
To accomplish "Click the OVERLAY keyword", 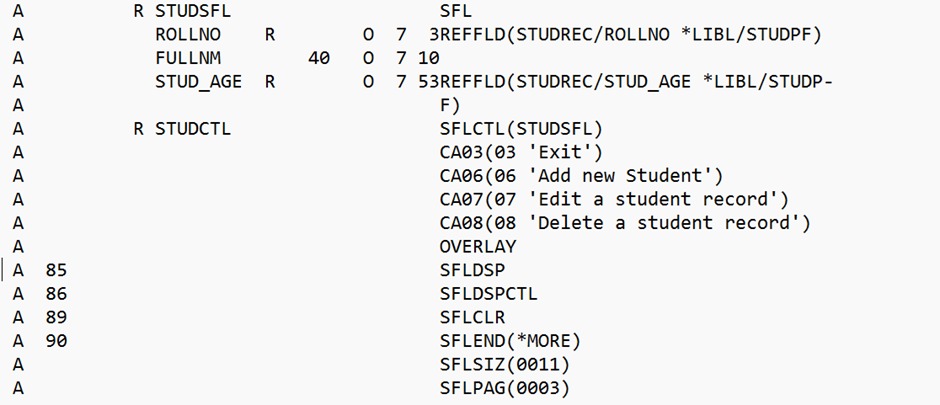I will pyautogui.click(x=478, y=247).
